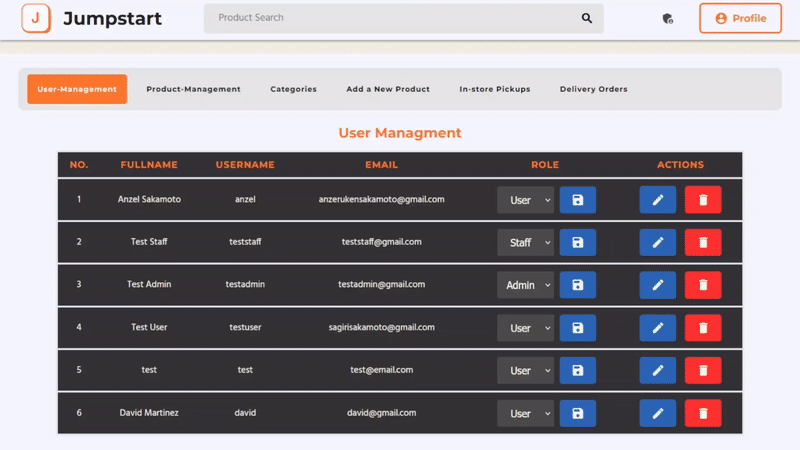The height and width of the screenshot is (450, 800).
Task: Open role dropdown for David Martinez
Action: point(526,413)
